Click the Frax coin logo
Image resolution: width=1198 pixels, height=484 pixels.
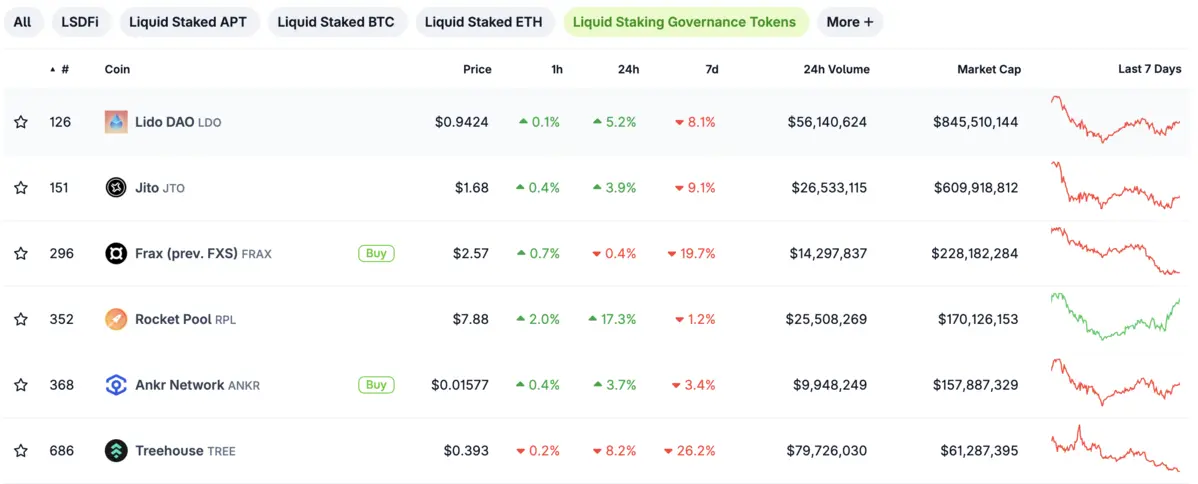tap(116, 254)
